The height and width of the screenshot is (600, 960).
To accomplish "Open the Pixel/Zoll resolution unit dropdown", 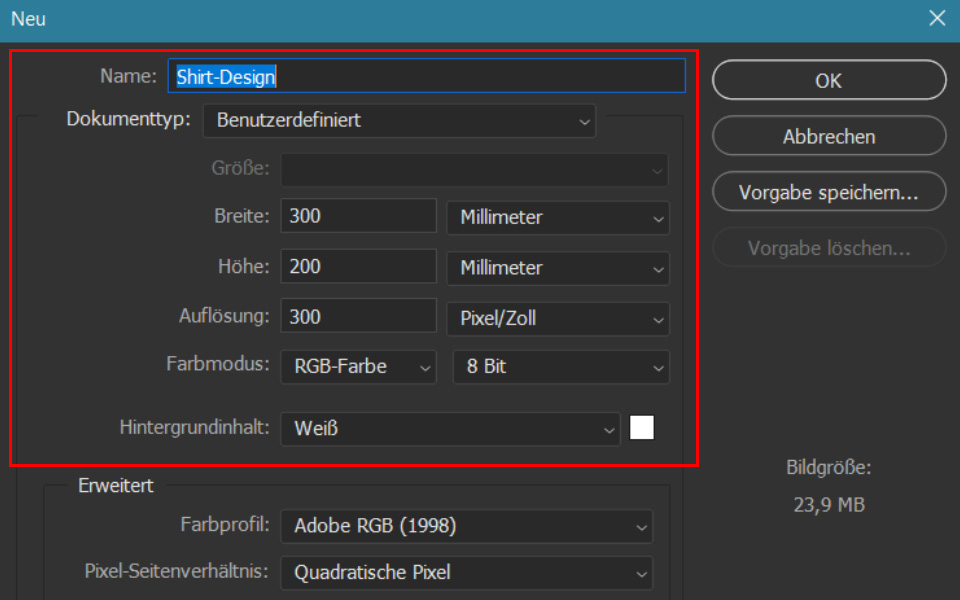I will click(558, 318).
